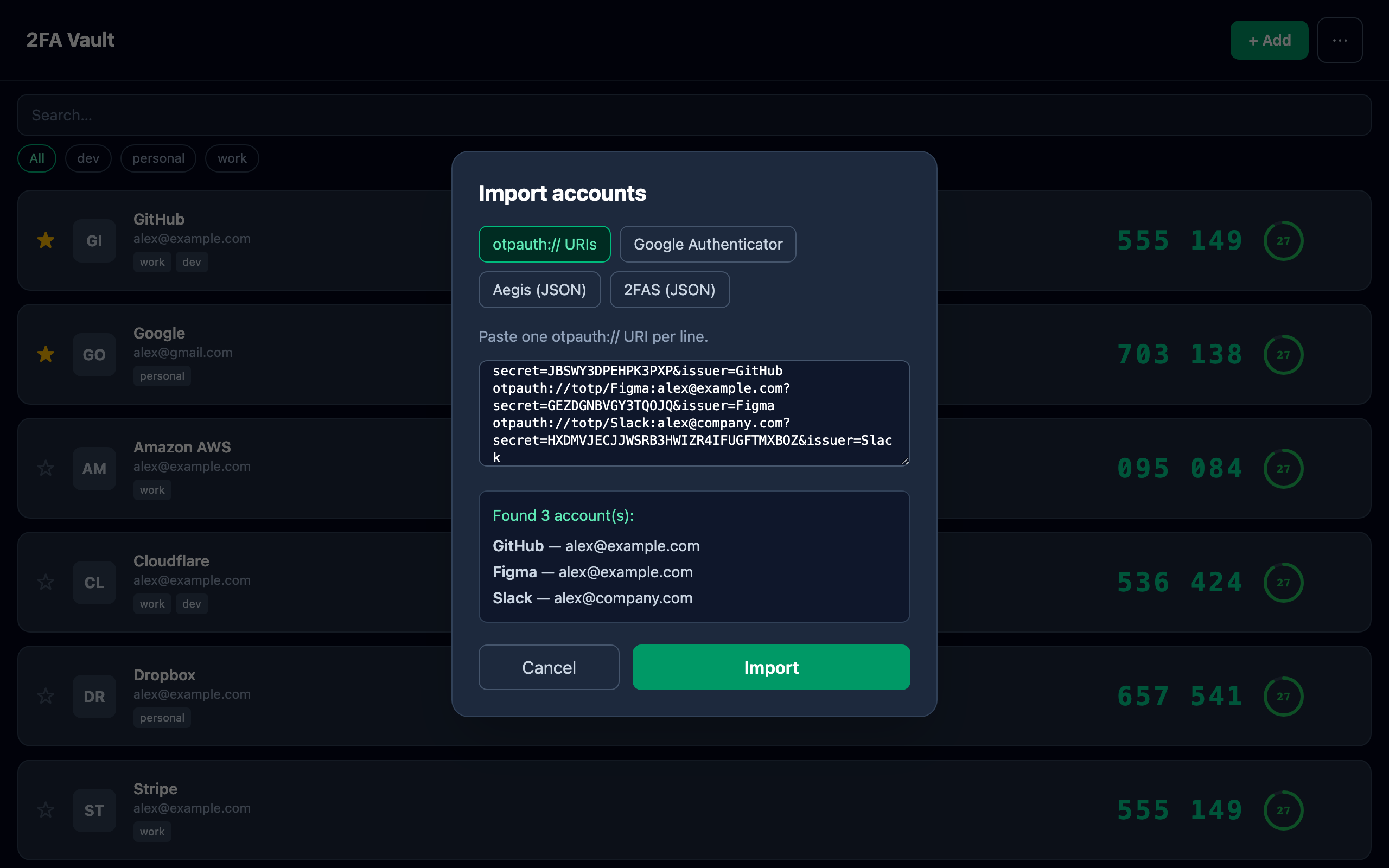Screen dimensions: 1389x868
Task: Click Dropbox countdown timer ring
Action: tap(1283, 697)
